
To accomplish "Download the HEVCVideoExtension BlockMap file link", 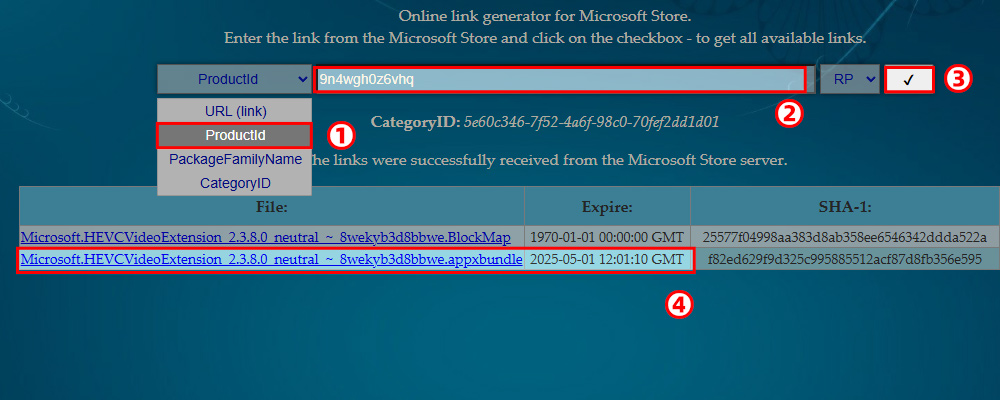I will click(x=266, y=237).
